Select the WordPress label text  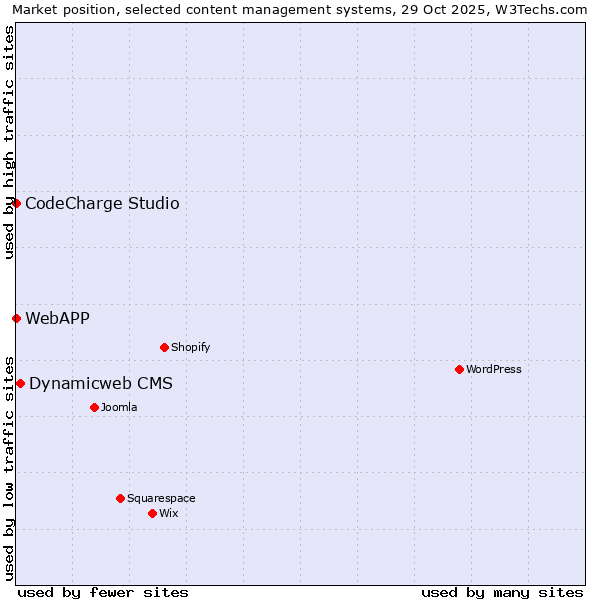coord(493,370)
